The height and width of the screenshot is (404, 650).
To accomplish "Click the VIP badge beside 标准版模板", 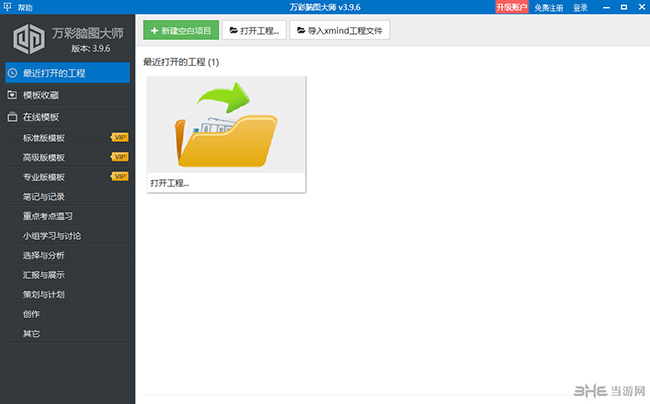I will coord(120,137).
